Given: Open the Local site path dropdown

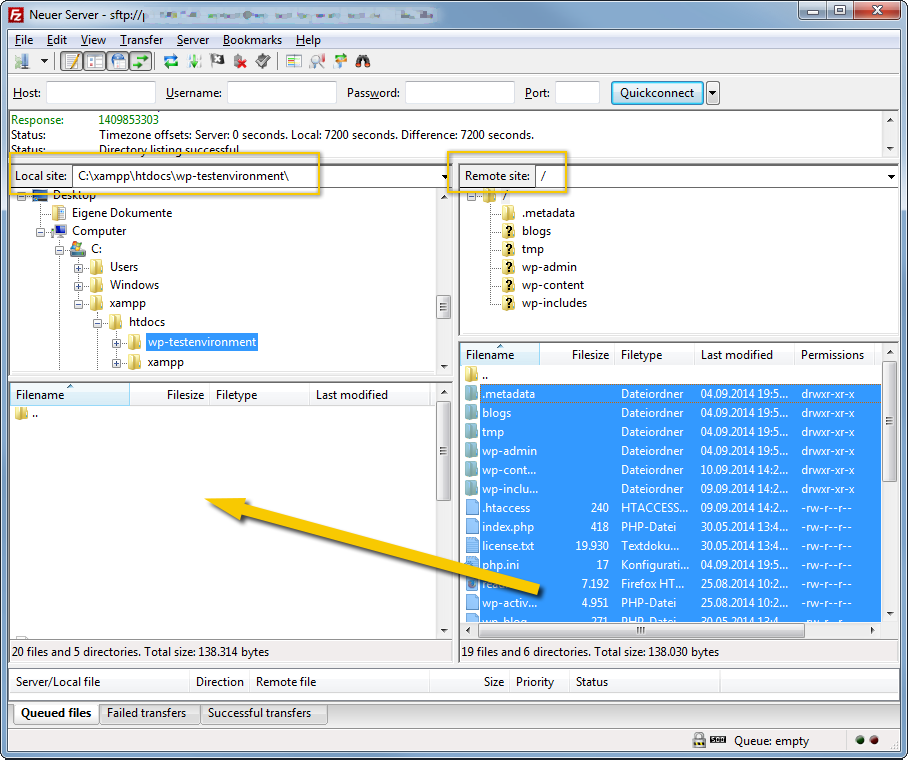Looking at the screenshot, I should 445,176.
